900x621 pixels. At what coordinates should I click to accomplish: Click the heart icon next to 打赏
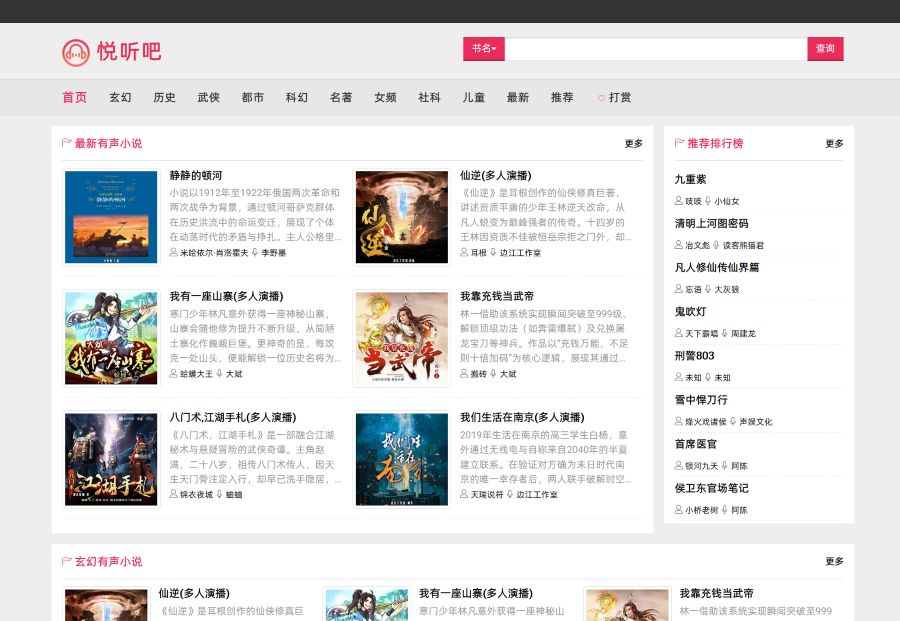point(600,98)
